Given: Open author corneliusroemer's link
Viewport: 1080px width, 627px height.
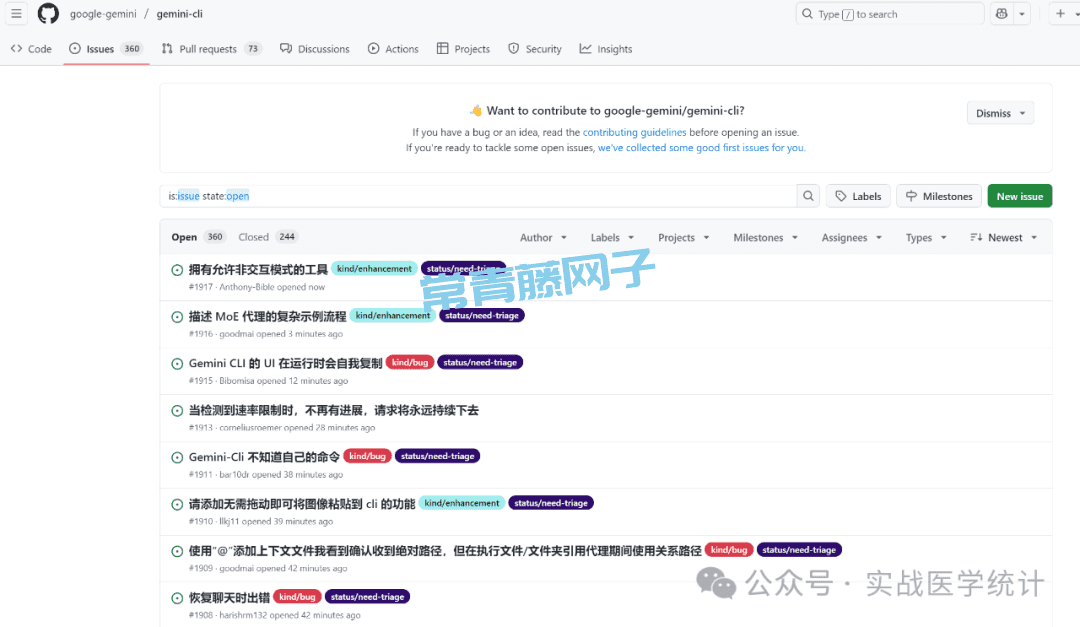Looking at the screenshot, I should pos(250,428).
